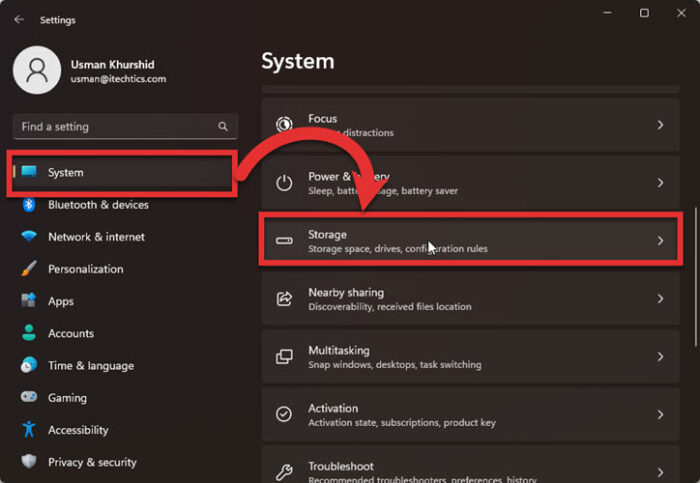Viewport: 700px width, 483px height.
Task: Click the Nearby sharing share icon
Action: [284, 299]
